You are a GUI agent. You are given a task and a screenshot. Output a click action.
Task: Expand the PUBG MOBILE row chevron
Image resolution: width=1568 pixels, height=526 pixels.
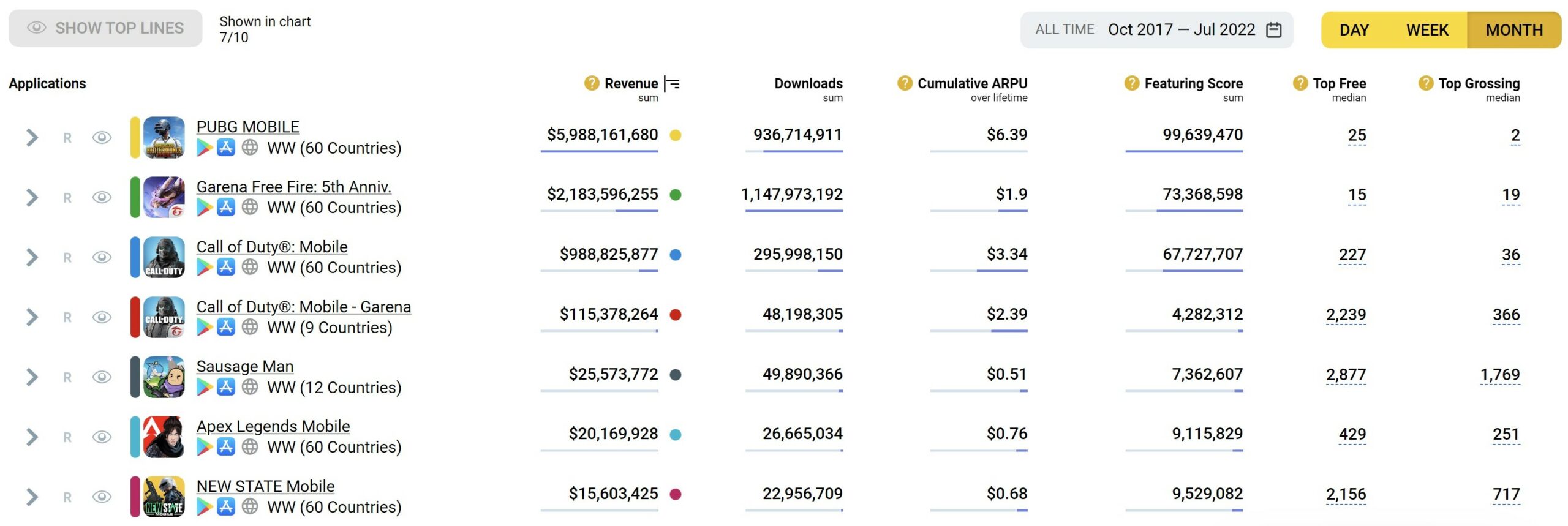click(32, 138)
